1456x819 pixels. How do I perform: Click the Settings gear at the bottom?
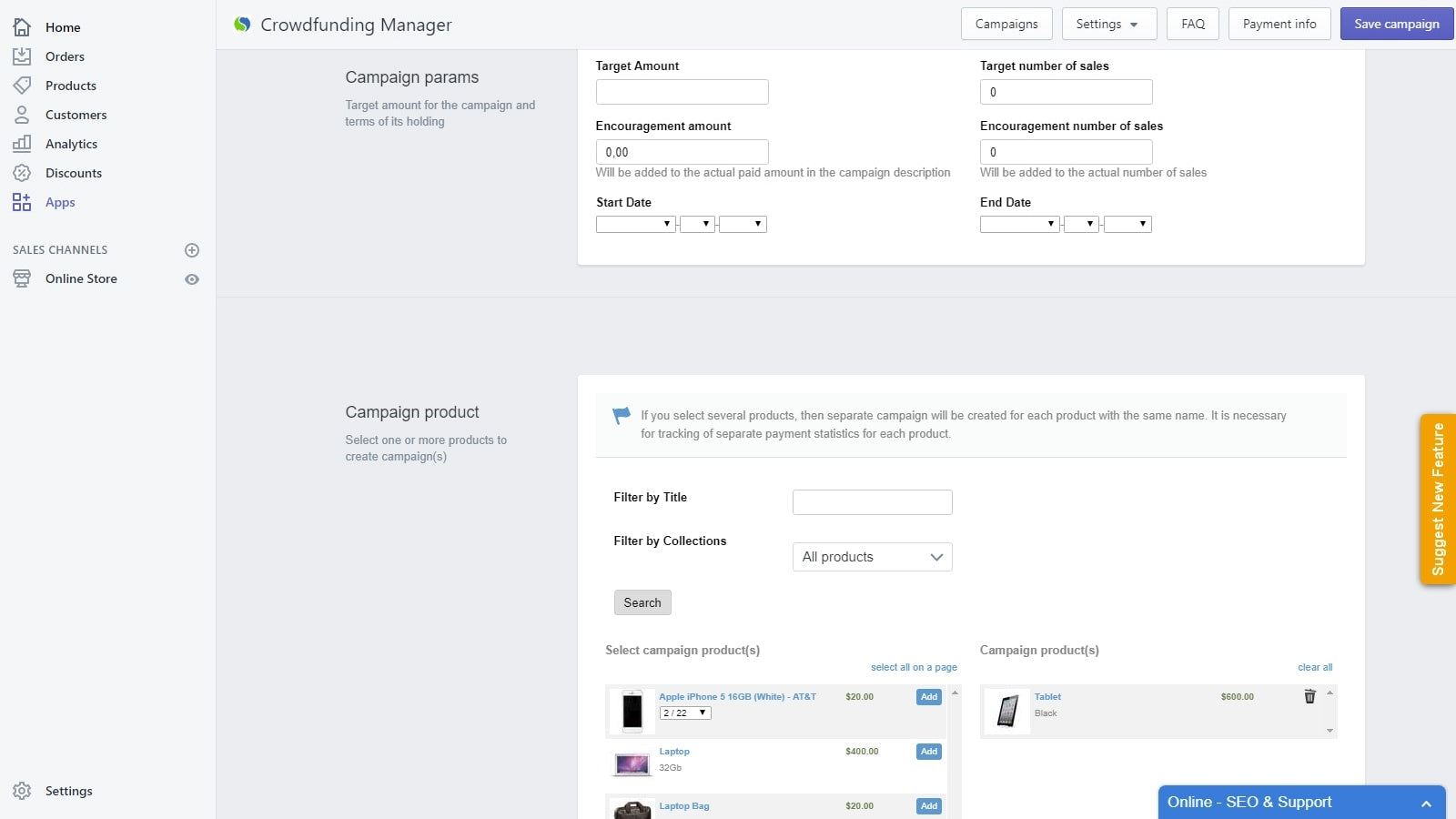23,791
